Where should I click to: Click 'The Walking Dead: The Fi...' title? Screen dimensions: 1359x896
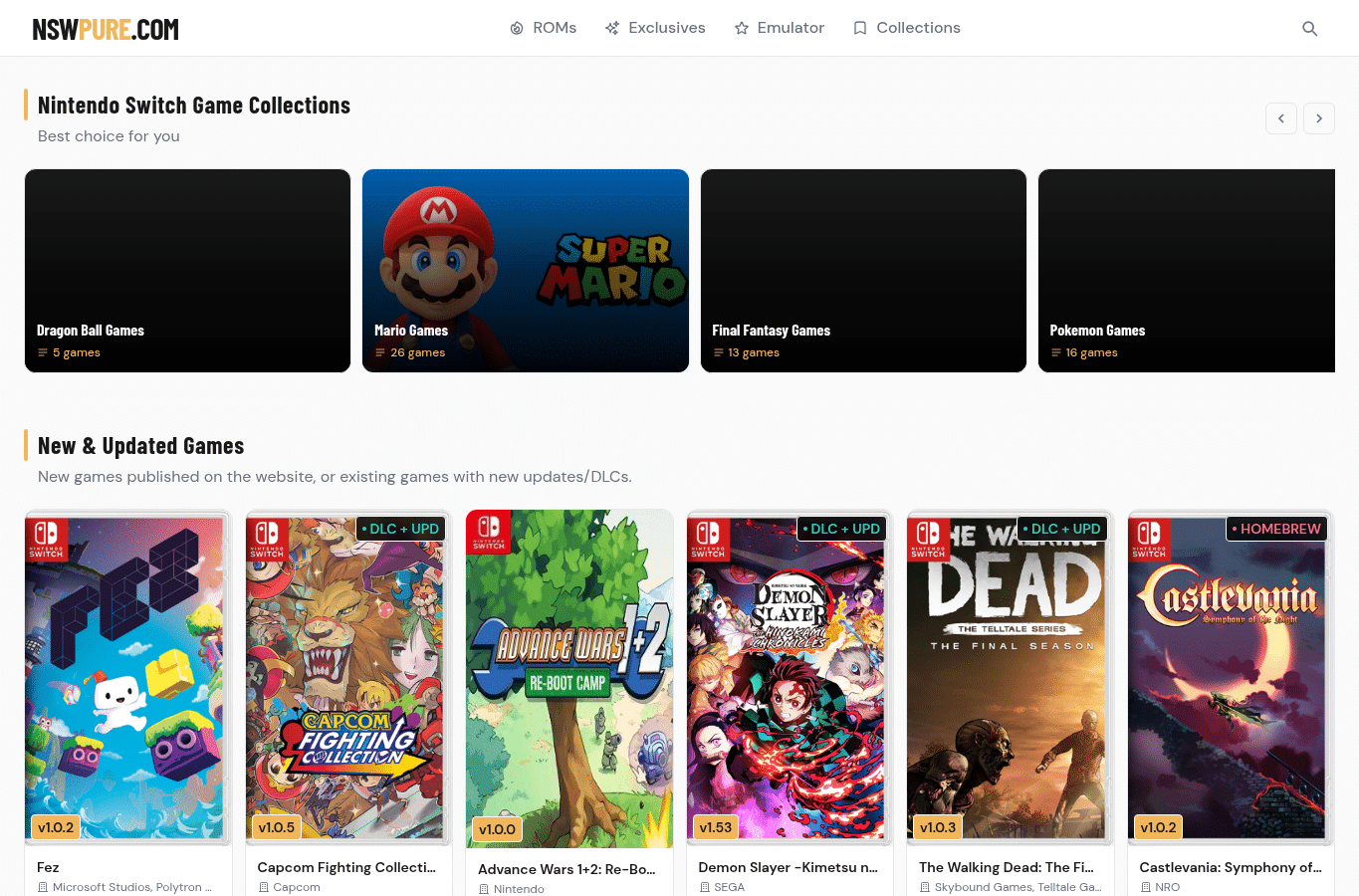(x=1007, y=867)
